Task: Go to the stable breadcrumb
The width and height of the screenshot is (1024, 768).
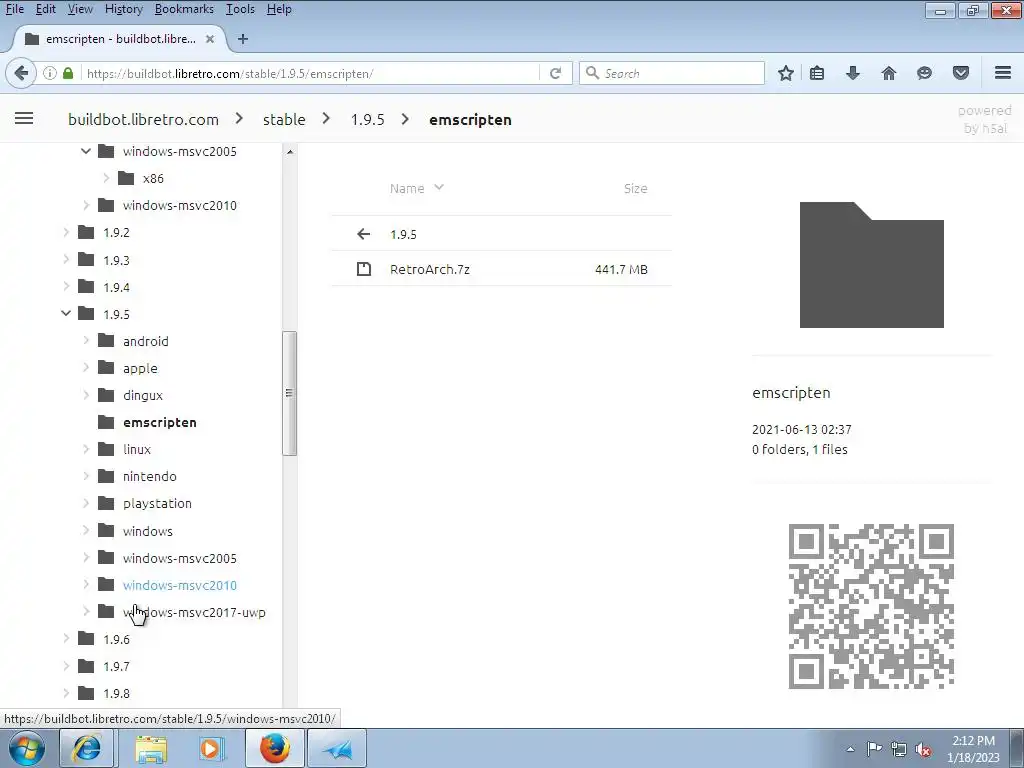Action: click(x=284, y=120)
